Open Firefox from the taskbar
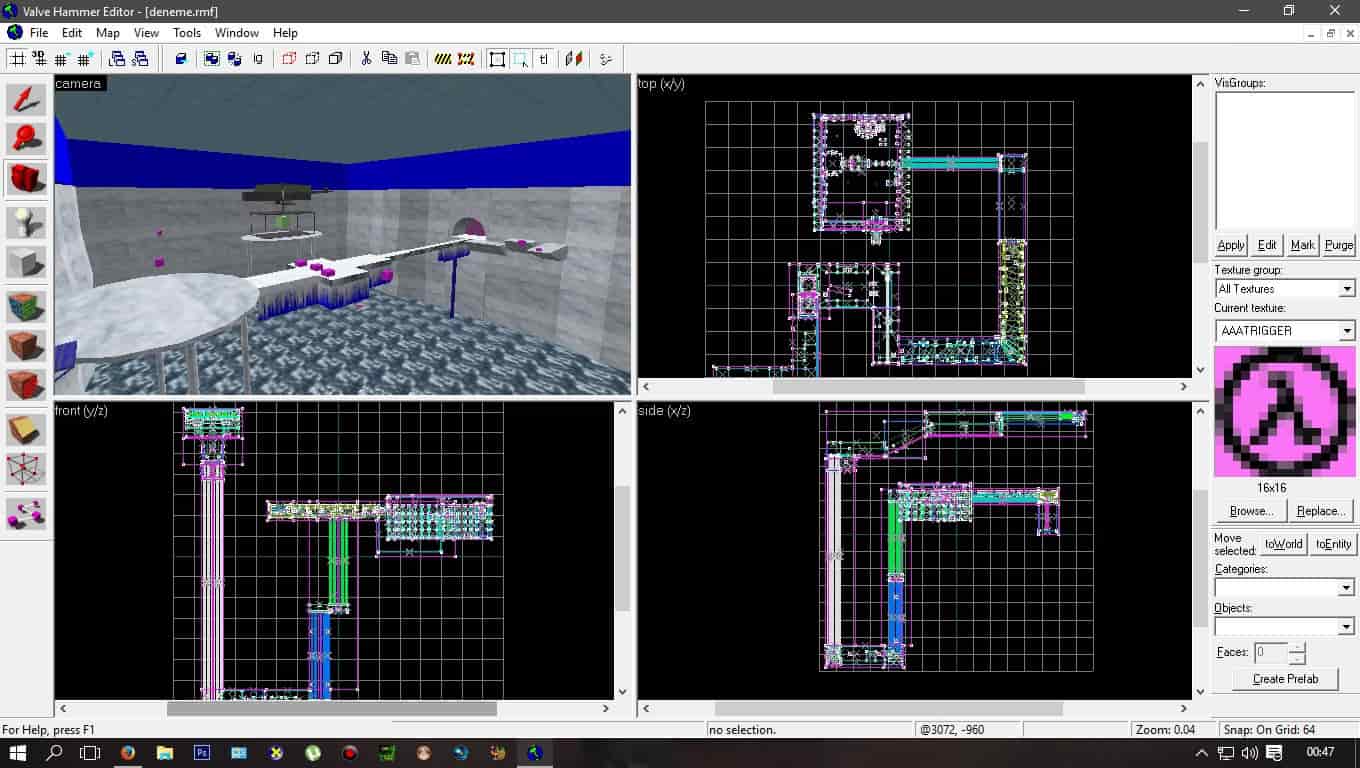The width and height of the screenshot is (1360, 768). 128,752
